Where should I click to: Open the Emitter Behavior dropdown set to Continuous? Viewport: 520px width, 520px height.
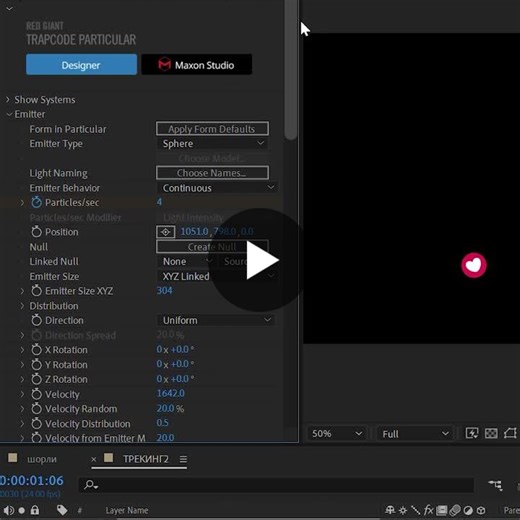click(x=217, y=188)
